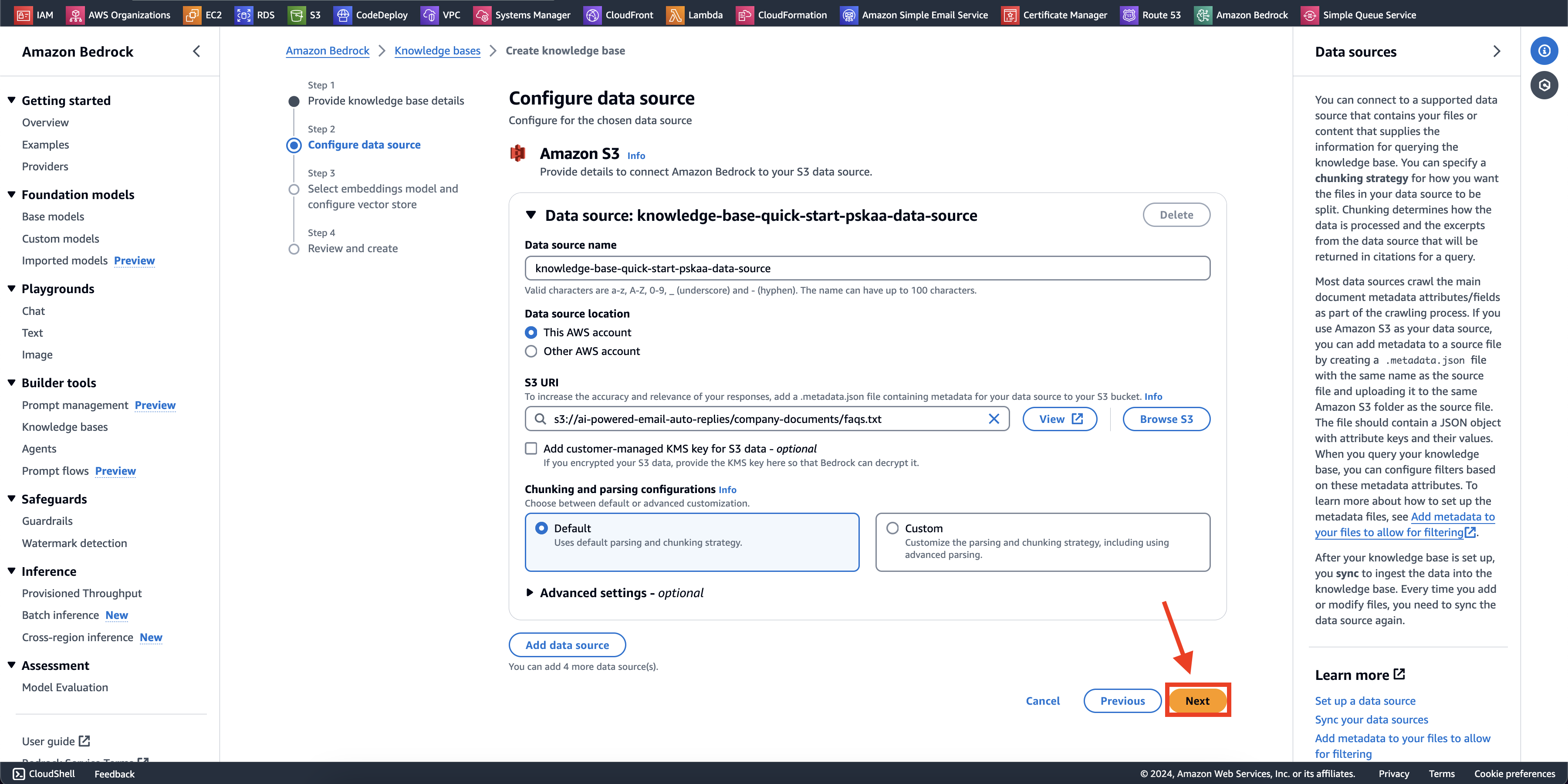Open Agents in sidebar

pyautogui.click(x=39, y=449)
